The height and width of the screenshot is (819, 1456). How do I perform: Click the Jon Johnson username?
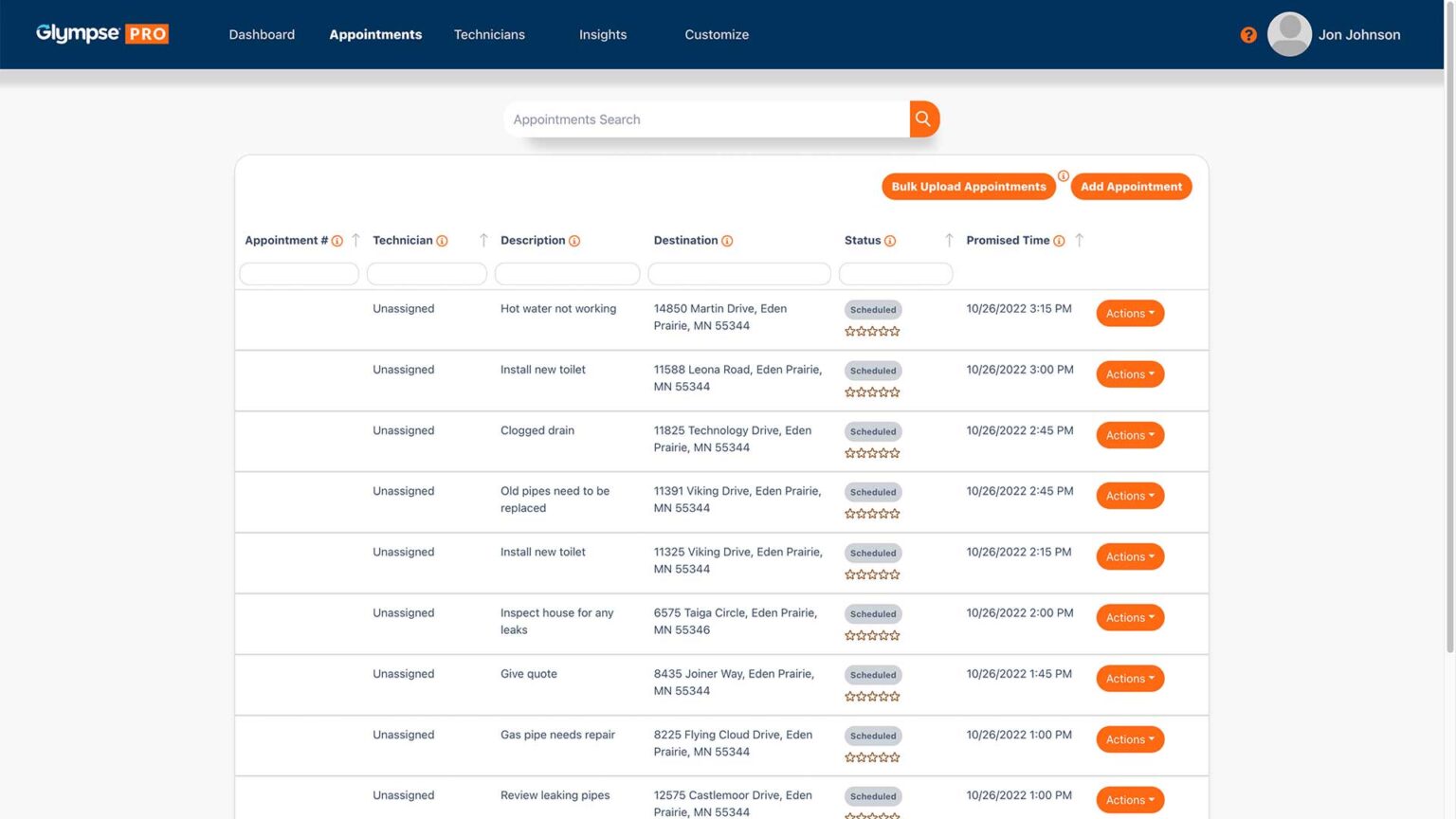(x=1359, y=34)
